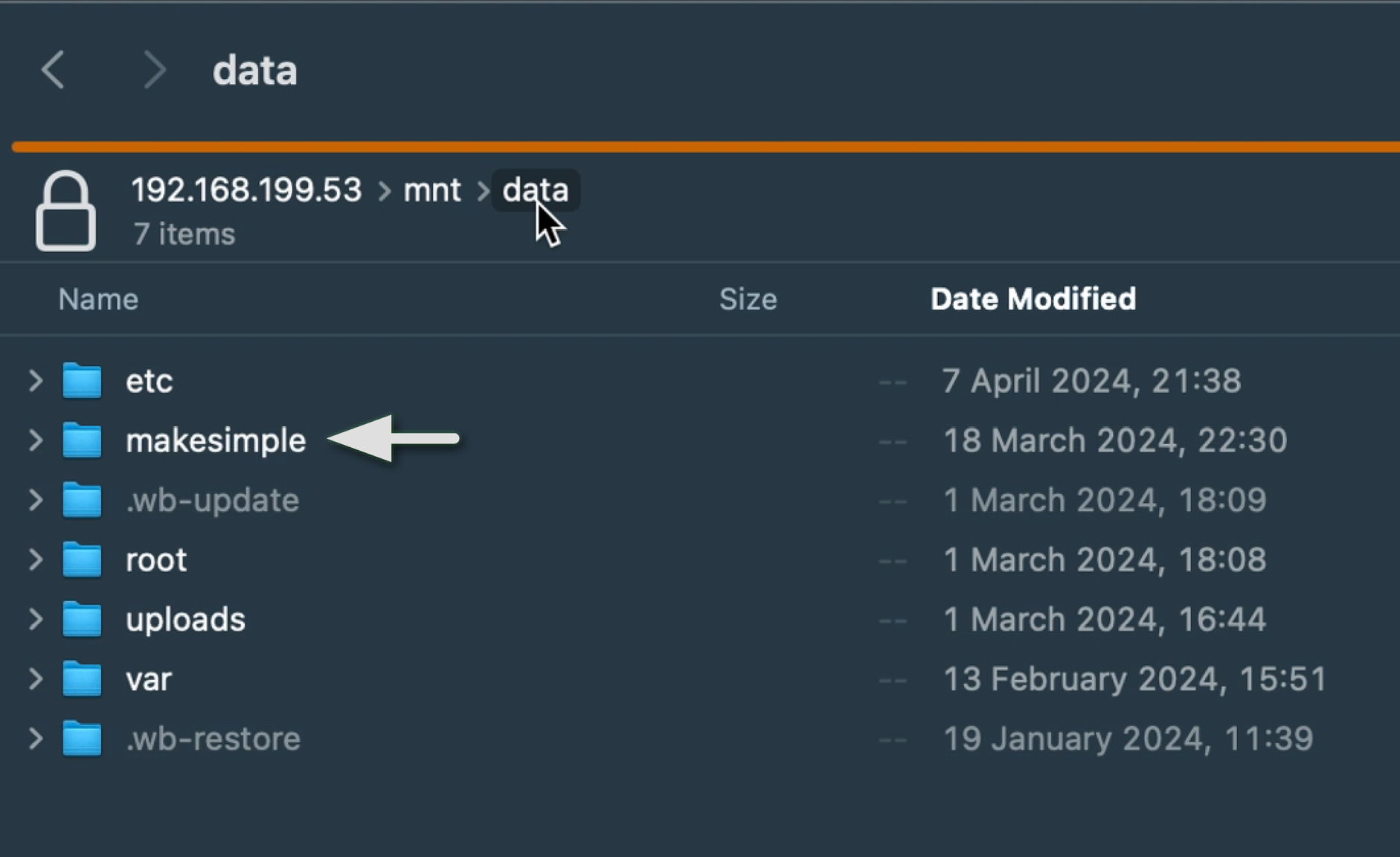1400x857 pixels.
Task: Sort by Size column header
Action: point(748,299)
